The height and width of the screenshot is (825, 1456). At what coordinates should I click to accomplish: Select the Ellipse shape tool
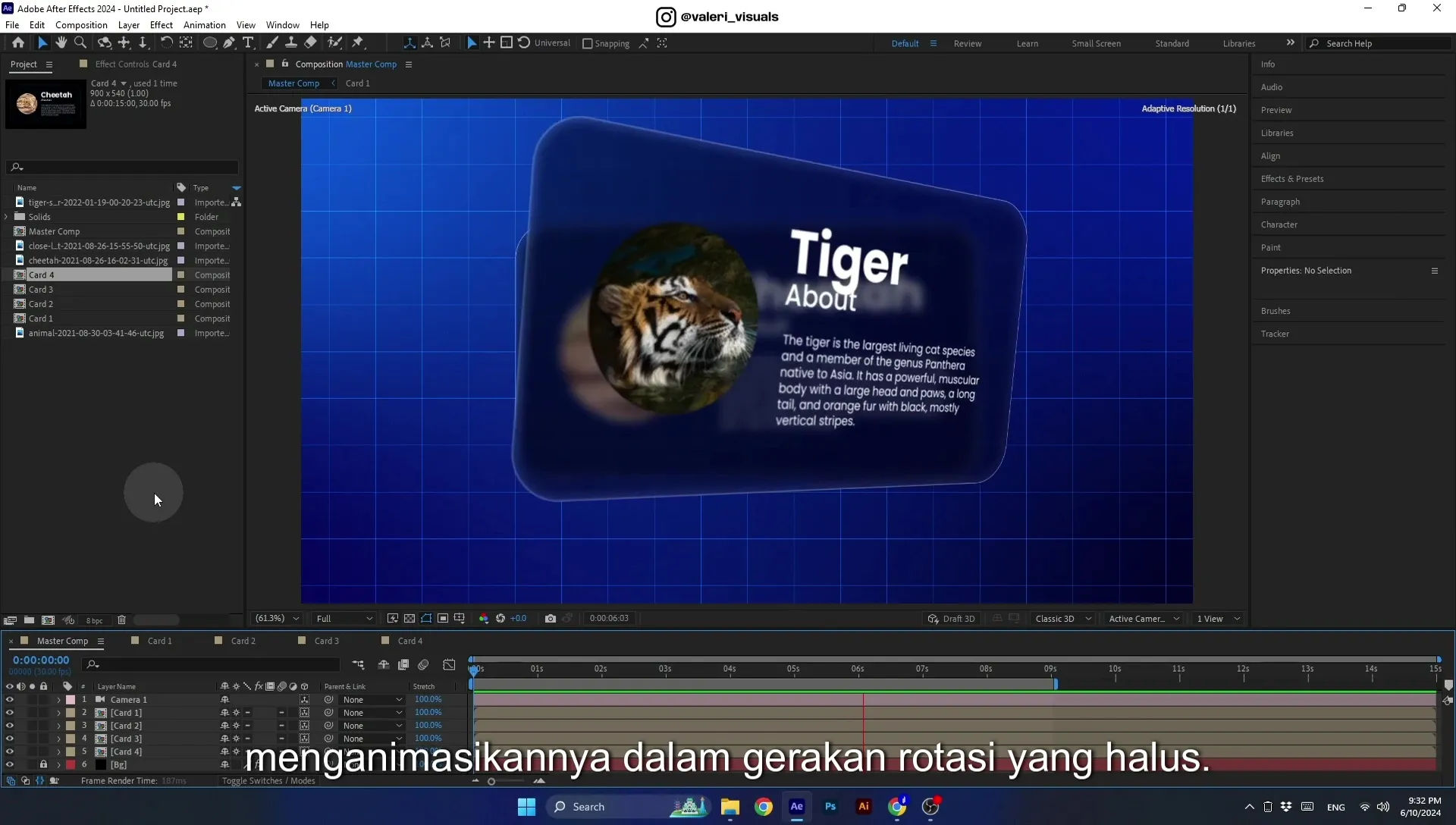click(x=210, y=43)
